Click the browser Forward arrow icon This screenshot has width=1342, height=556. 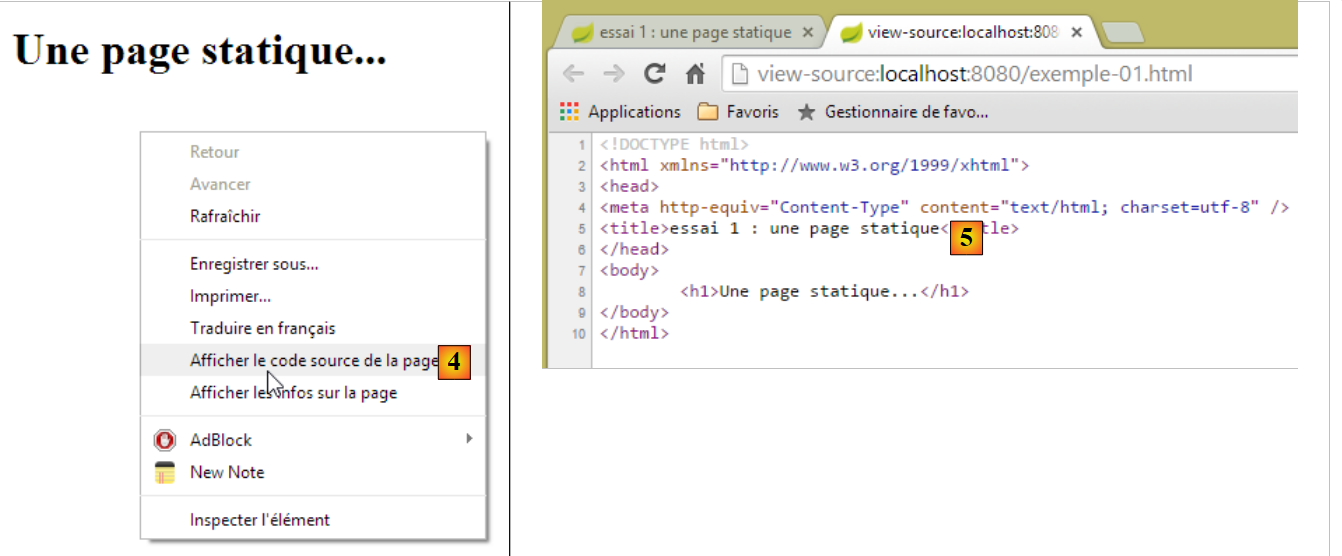pyautogui.click(x=614, y=74)
